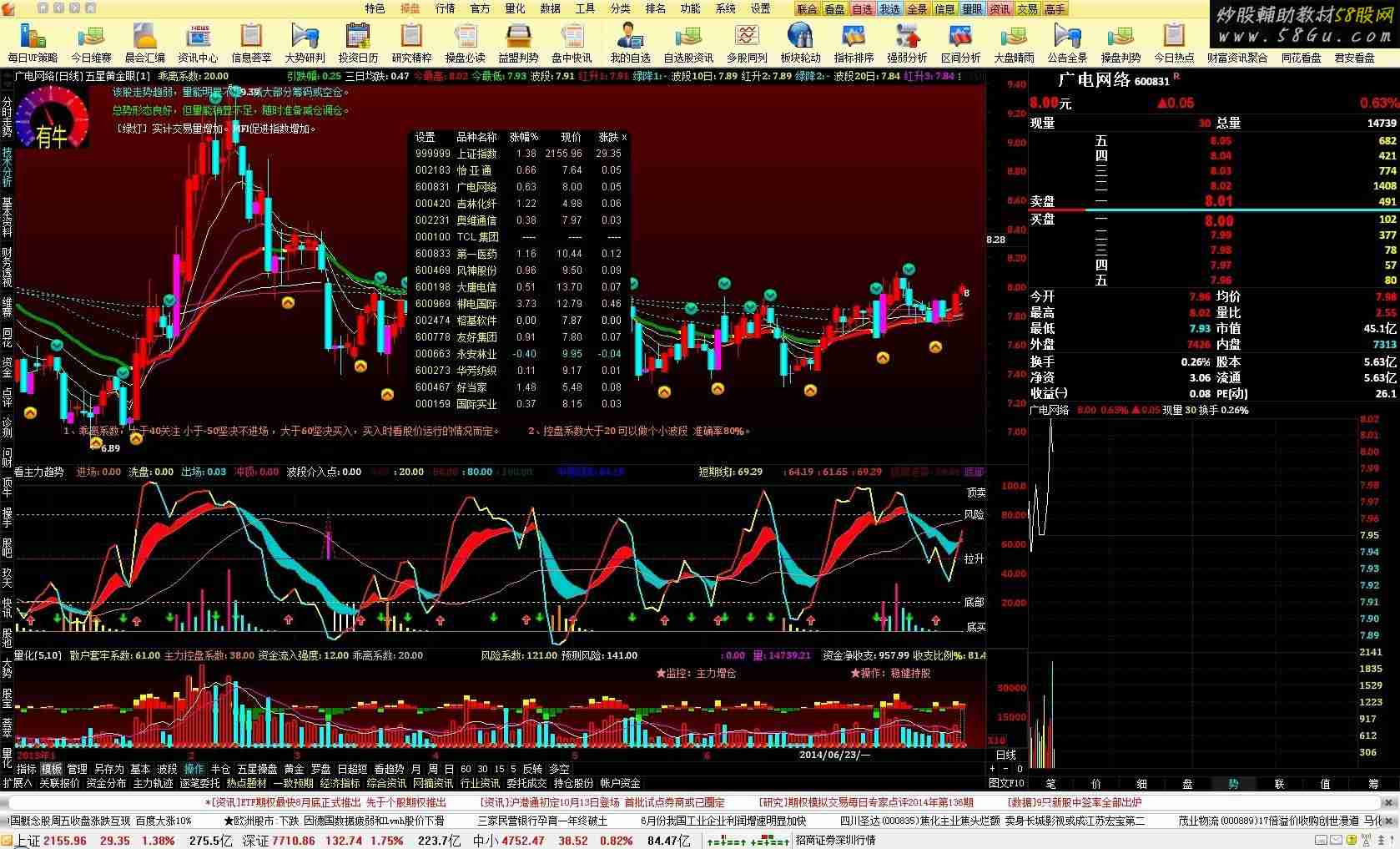
Task: Select the 模板 button below the chart
Action: coord(52,769)
